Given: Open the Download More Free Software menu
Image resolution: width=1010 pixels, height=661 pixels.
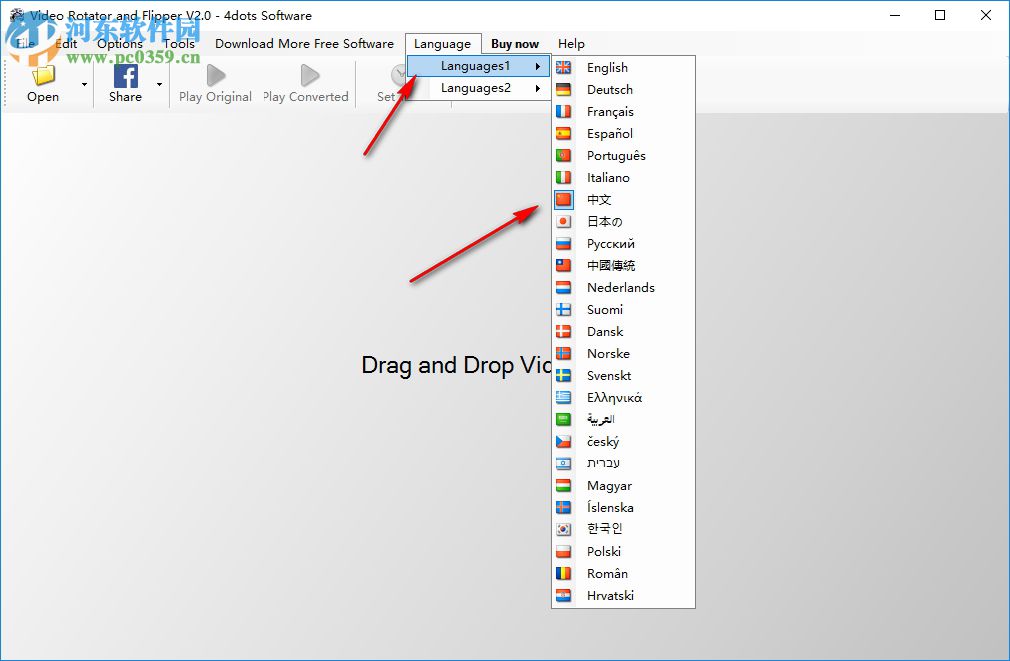Looking at the screenshot, I should pyautogui.click(x=304, y=44).
